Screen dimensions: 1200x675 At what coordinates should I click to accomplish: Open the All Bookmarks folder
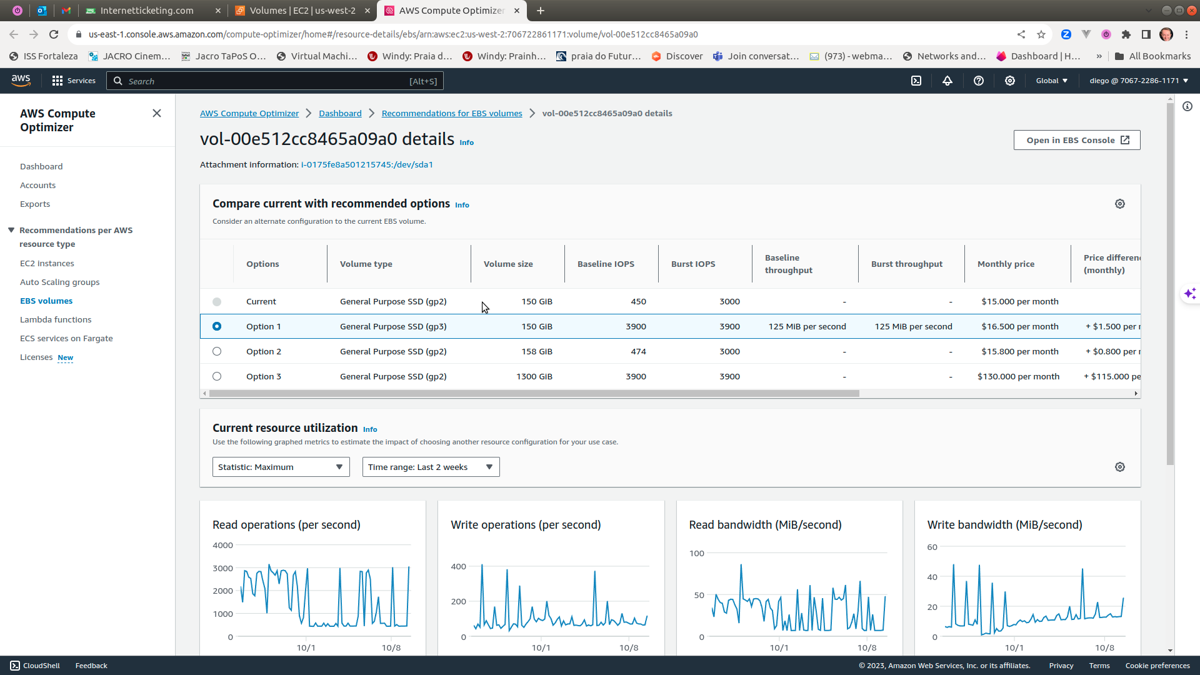[x=1153, y=56]
